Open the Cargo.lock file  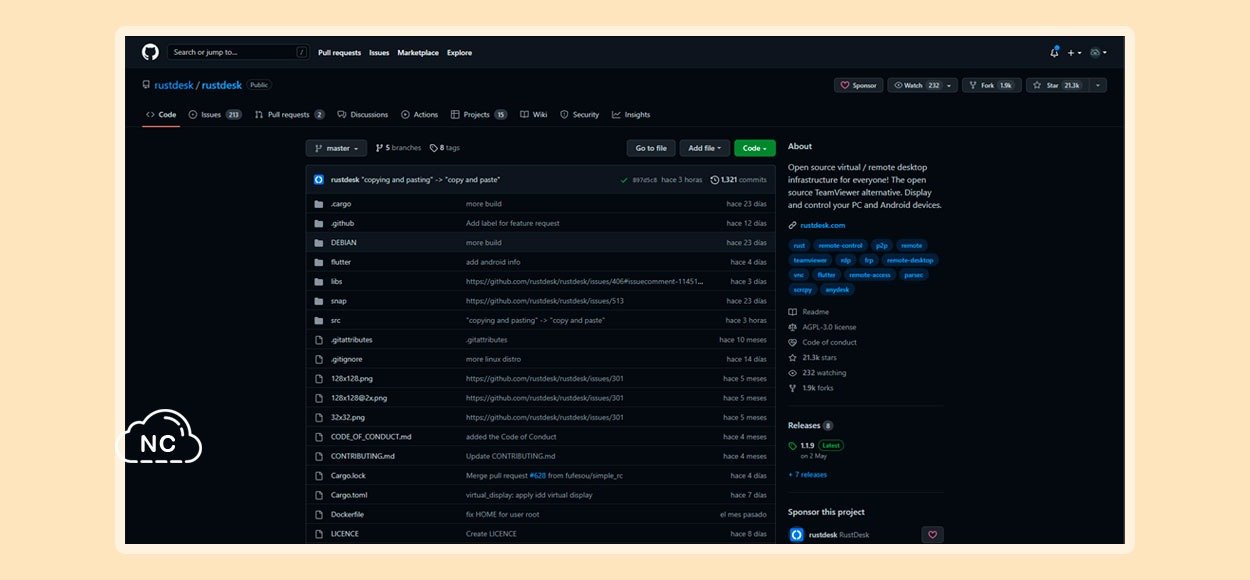tap(348, 476)
